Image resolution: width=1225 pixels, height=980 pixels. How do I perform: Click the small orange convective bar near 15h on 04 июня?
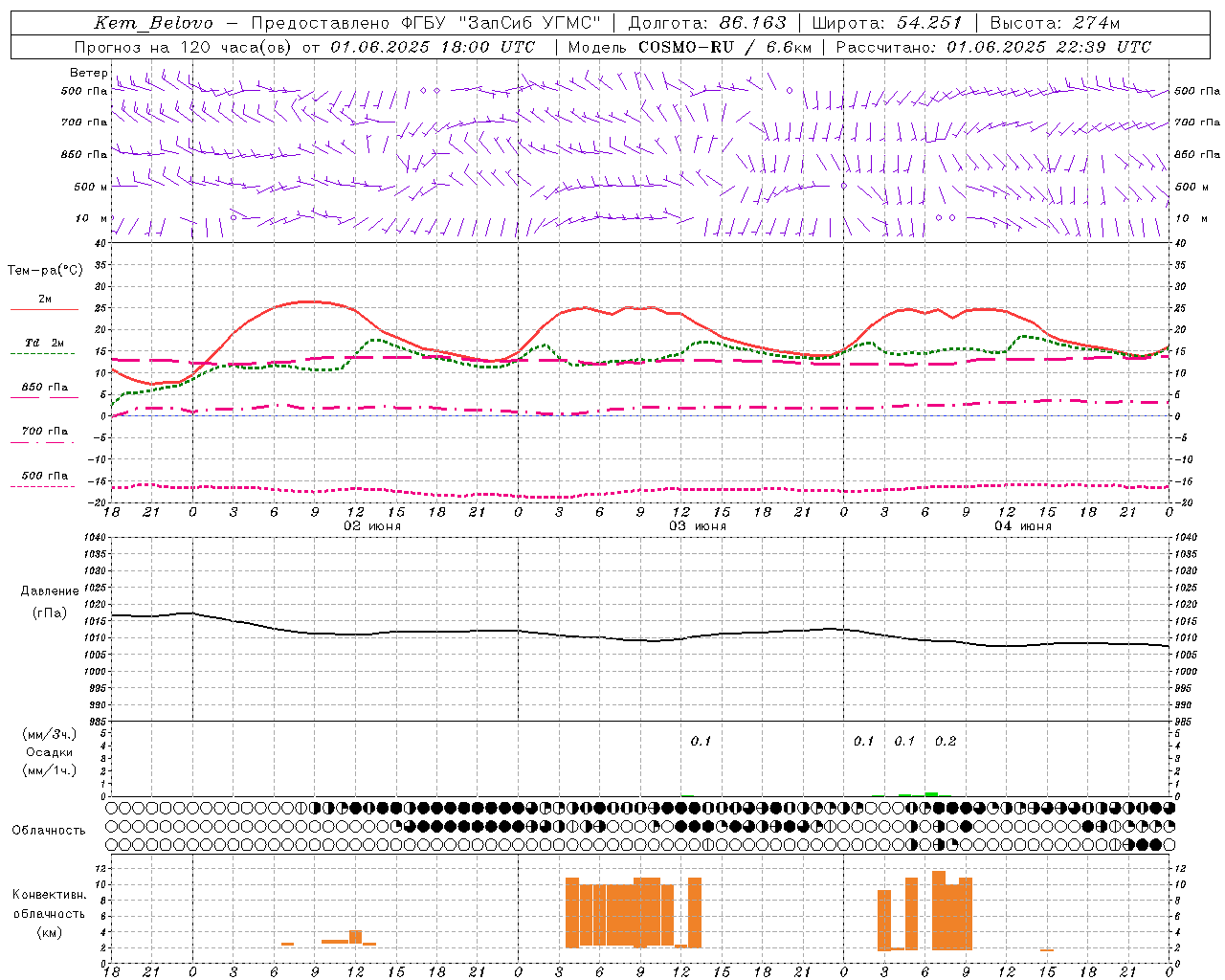coord(1047,949)
